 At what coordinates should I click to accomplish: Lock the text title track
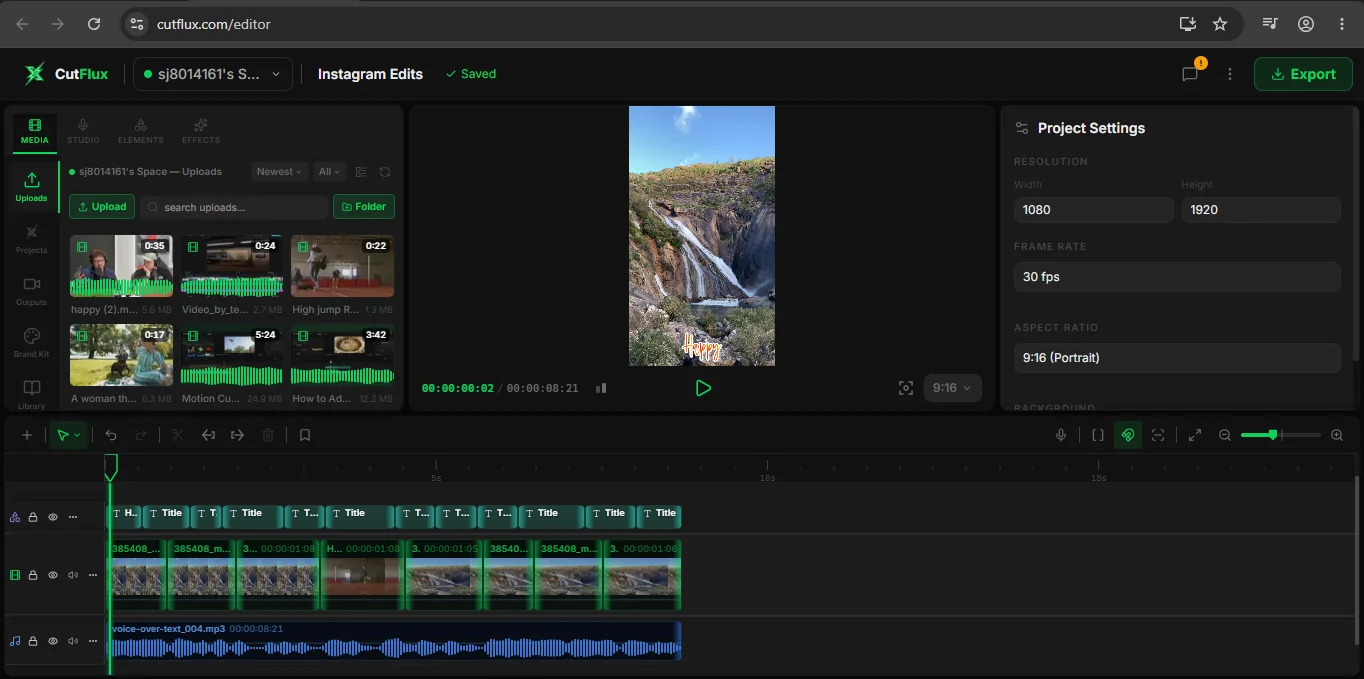(x=33, y=517)
